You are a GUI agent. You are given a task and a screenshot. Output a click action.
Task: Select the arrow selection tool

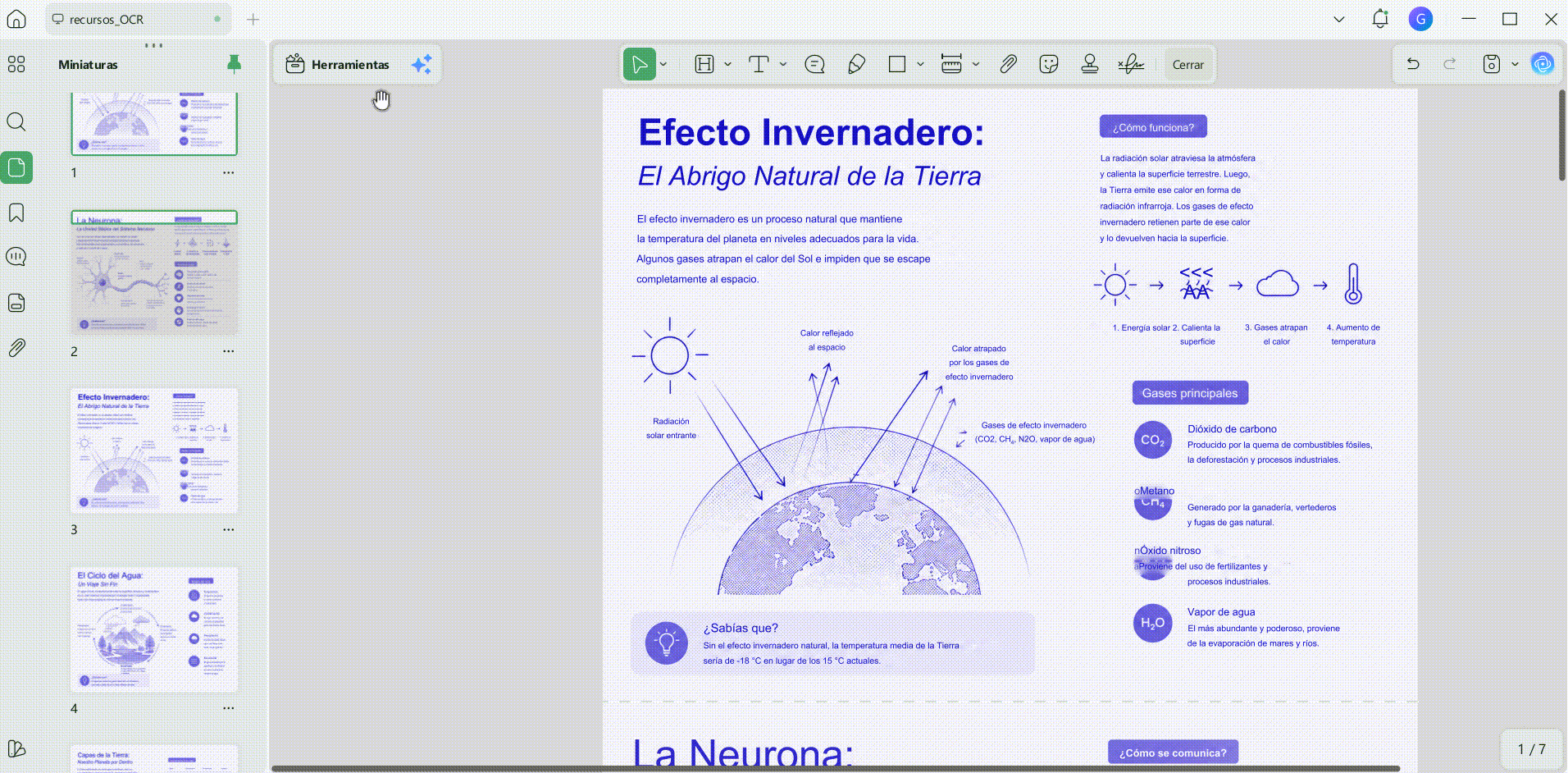tap(639, 64)
